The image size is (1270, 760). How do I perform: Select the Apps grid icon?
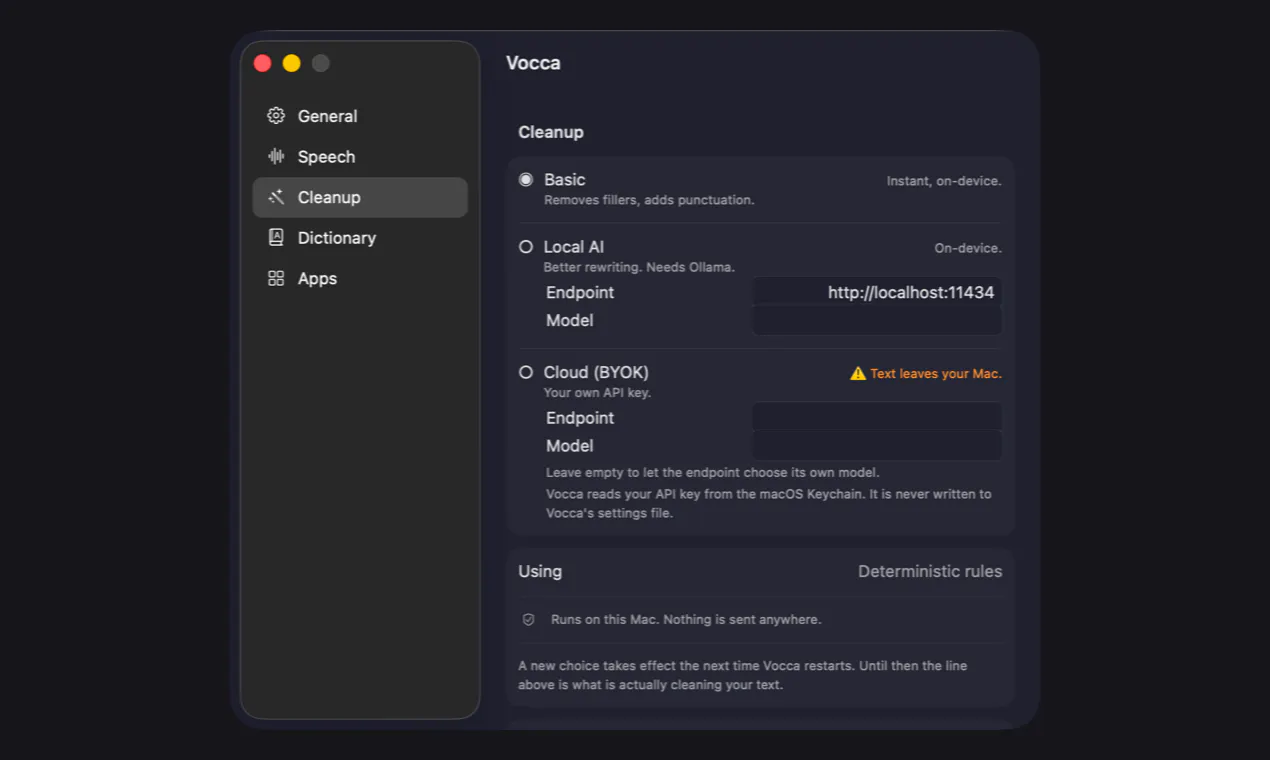pyautogui.click(x=276, y=278)
